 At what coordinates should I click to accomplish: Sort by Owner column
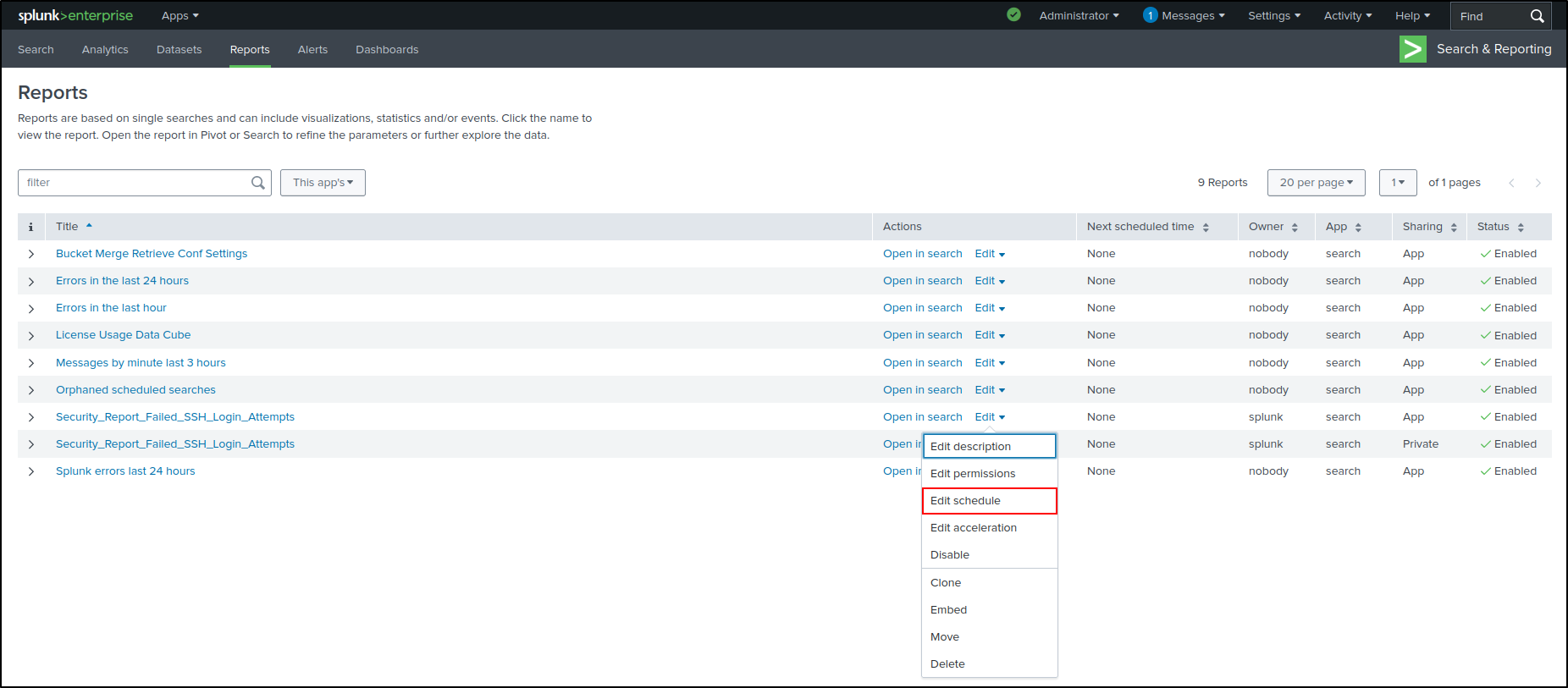pos(1295,227)
